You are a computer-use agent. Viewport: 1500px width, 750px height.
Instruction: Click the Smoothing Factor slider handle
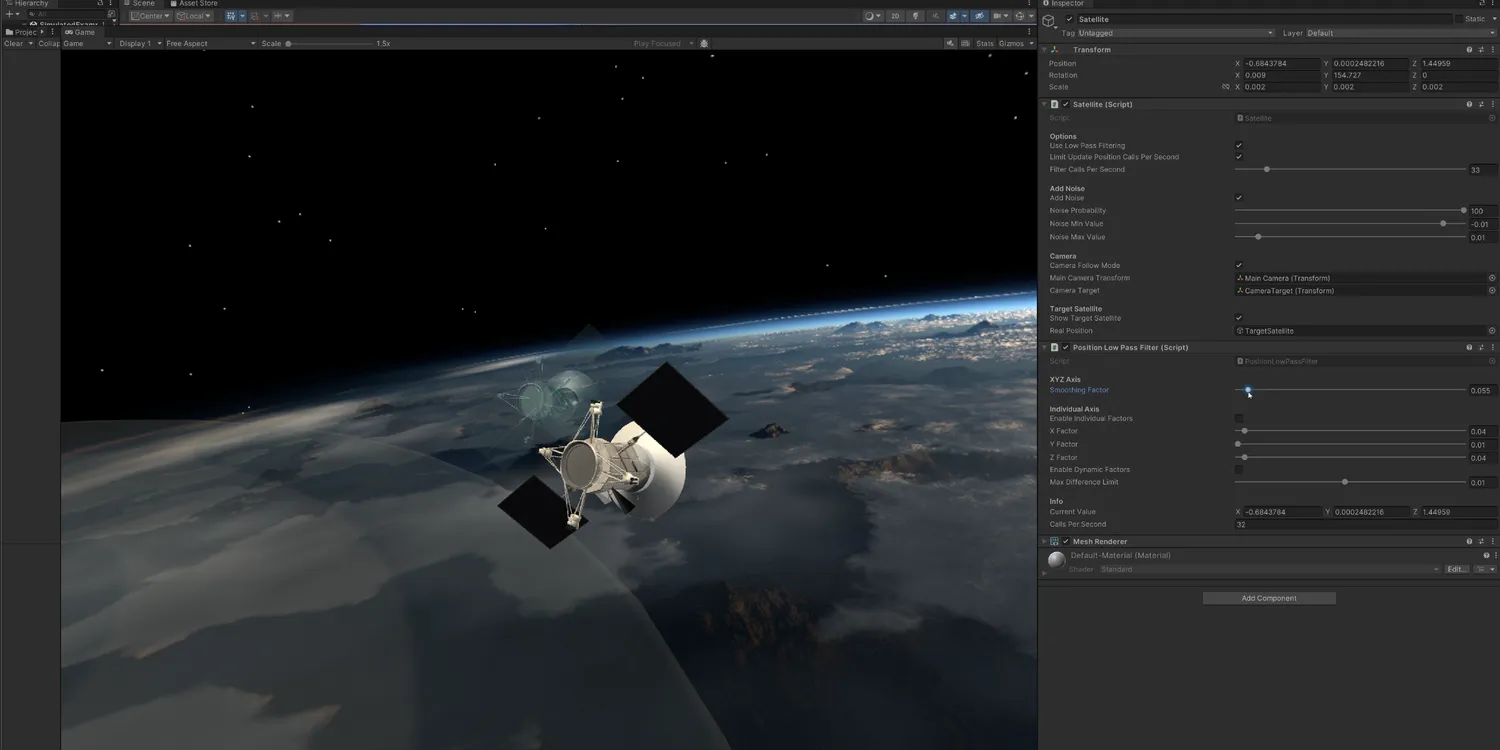point(1248,390)
